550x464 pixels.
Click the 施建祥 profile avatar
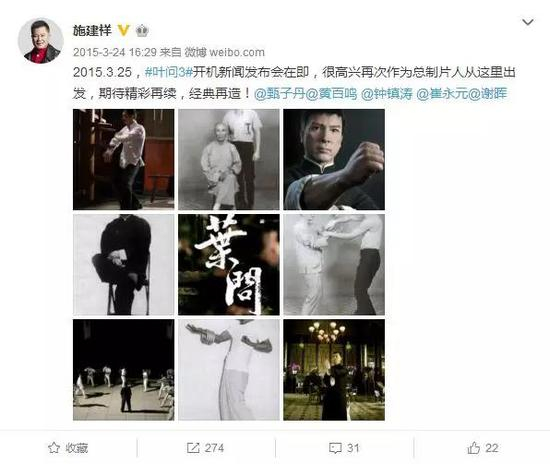click(x=41, y=41)
